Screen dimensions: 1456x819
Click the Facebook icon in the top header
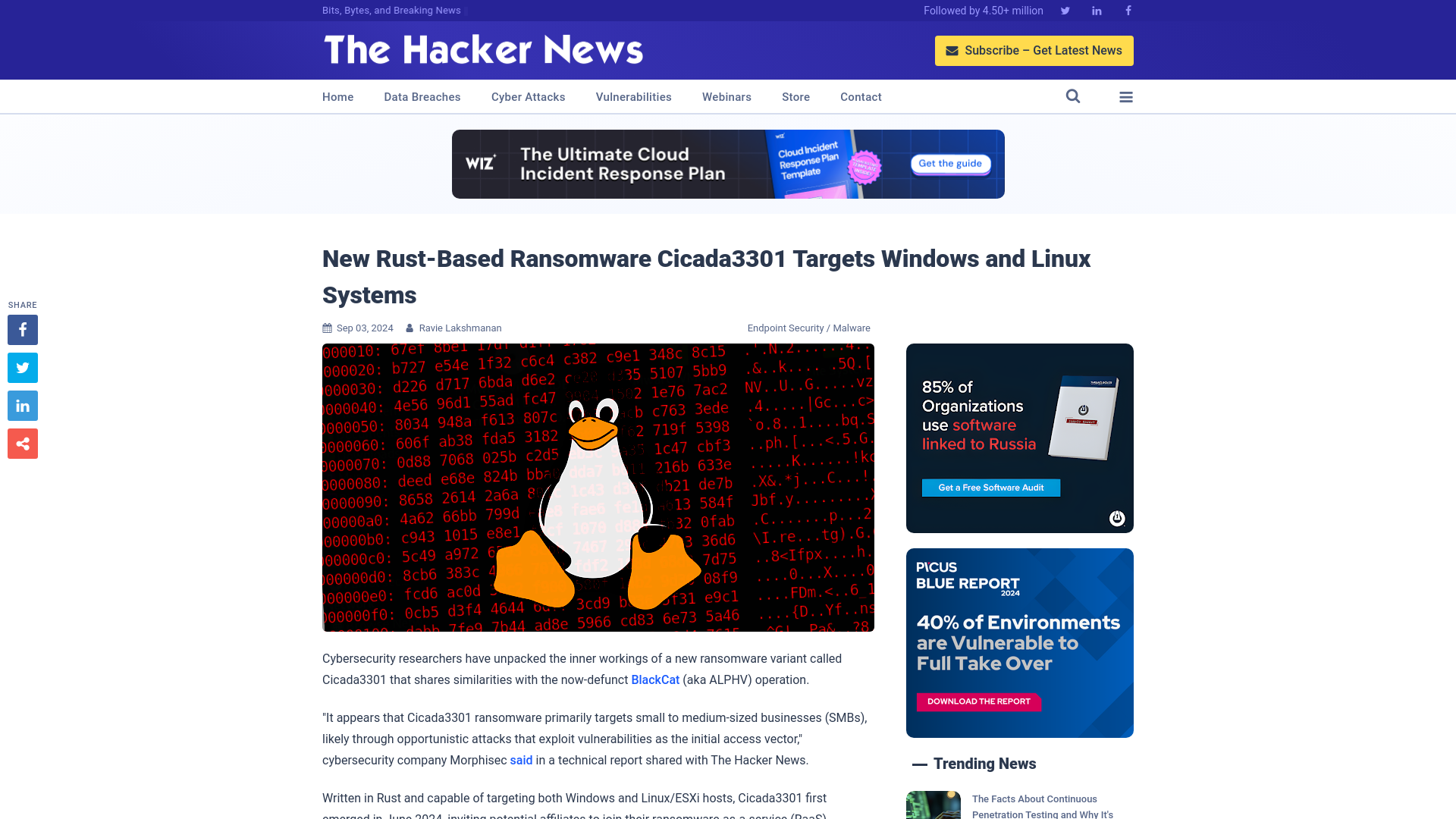point(1127,10)
